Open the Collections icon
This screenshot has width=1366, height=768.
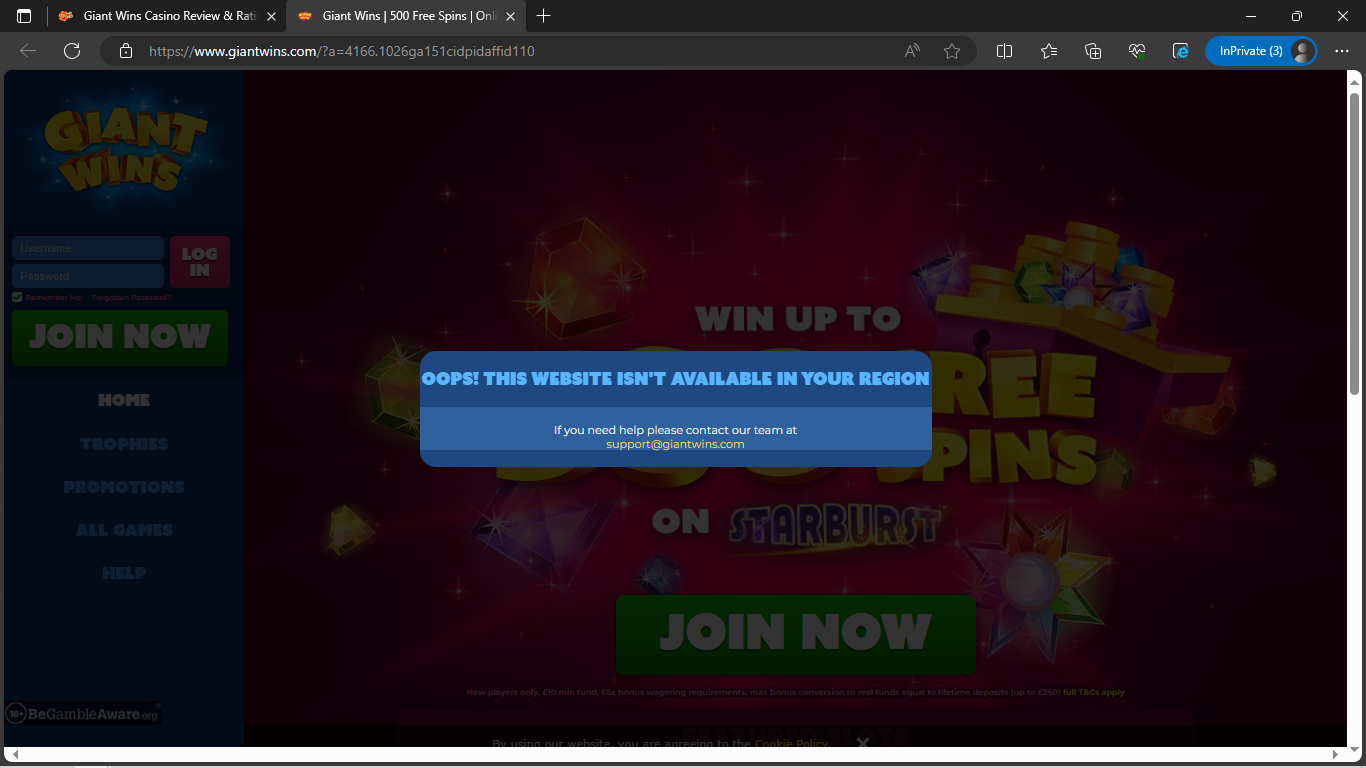point(1093,51)
